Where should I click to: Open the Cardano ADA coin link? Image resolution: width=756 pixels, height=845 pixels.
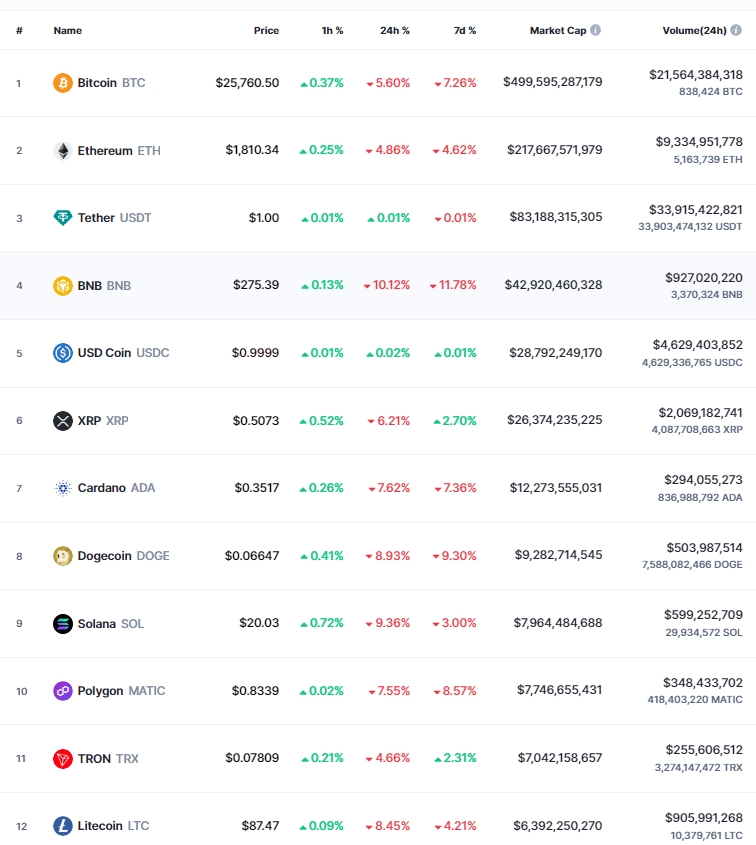click(116, 488)
